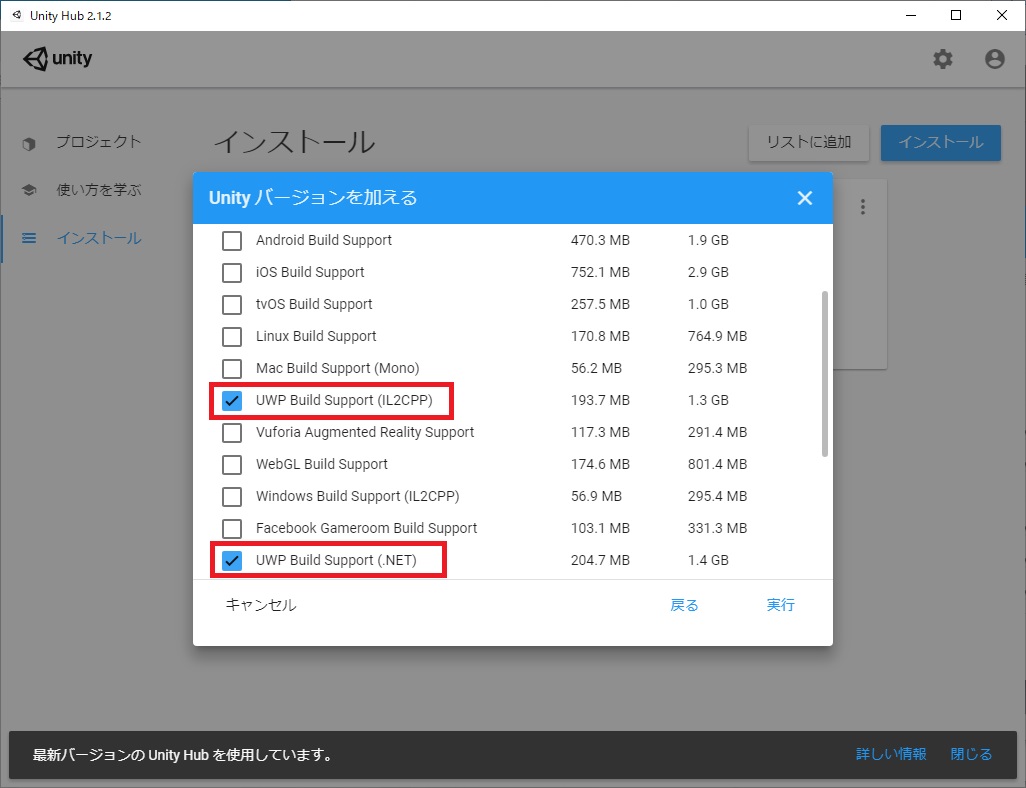Click the Unity Hub update notification message
Viewport: 1026px width, 788px height.
pyautogui.click(x=183, y=755)
